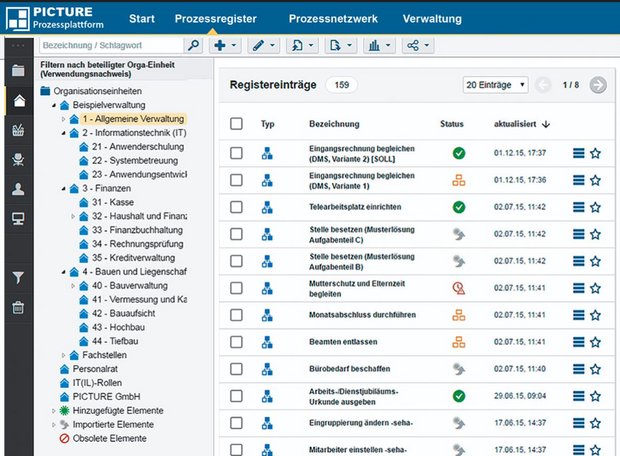
Task: Collapse the Beispielverwaltung tree node
Action: pyautogui.click(x=54, y=105)
